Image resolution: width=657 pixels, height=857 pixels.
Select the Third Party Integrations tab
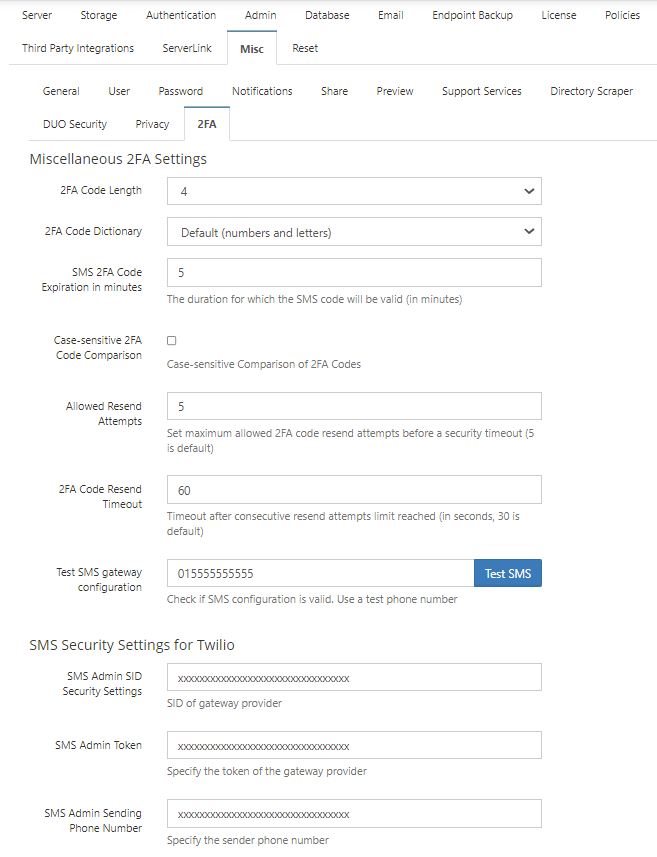click(x=78, y=48)
